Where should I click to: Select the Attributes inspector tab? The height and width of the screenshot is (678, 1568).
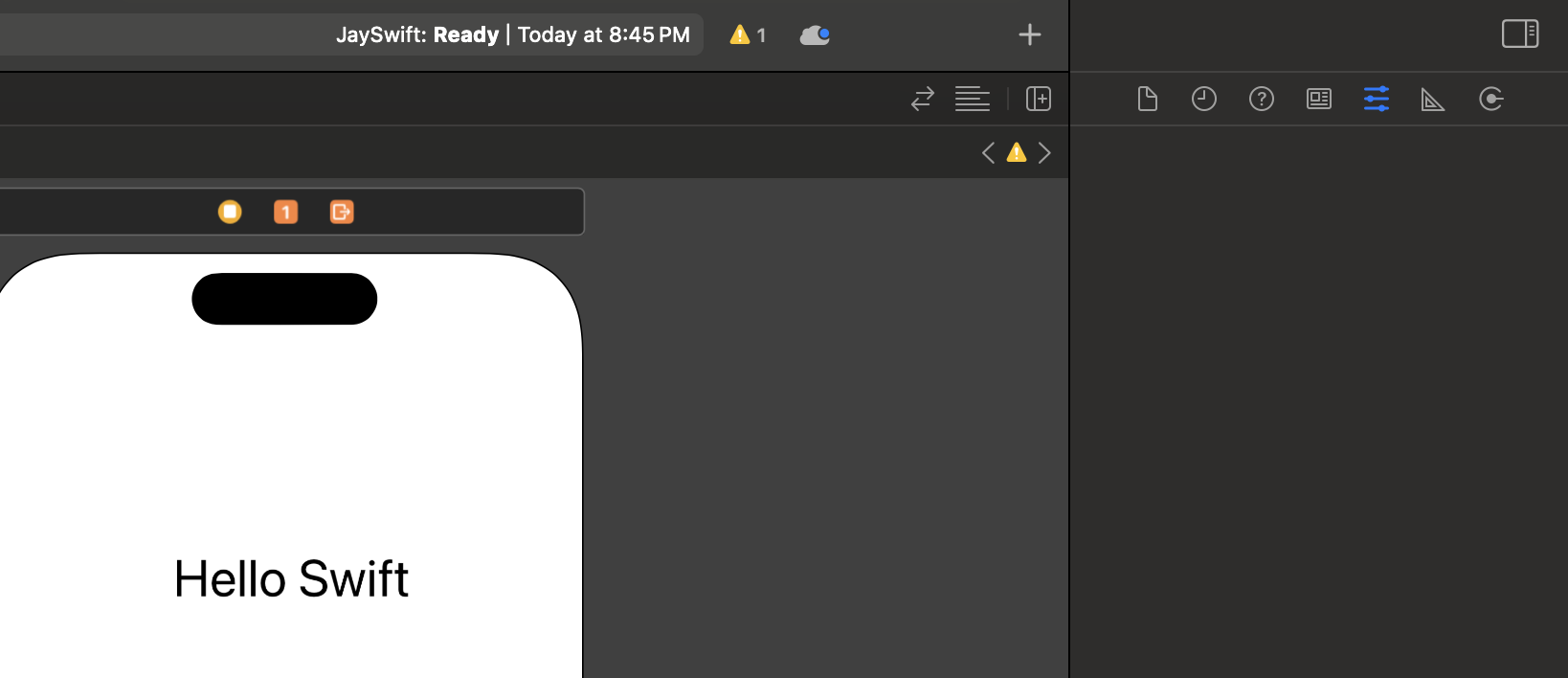click(x=1377, y=99)
